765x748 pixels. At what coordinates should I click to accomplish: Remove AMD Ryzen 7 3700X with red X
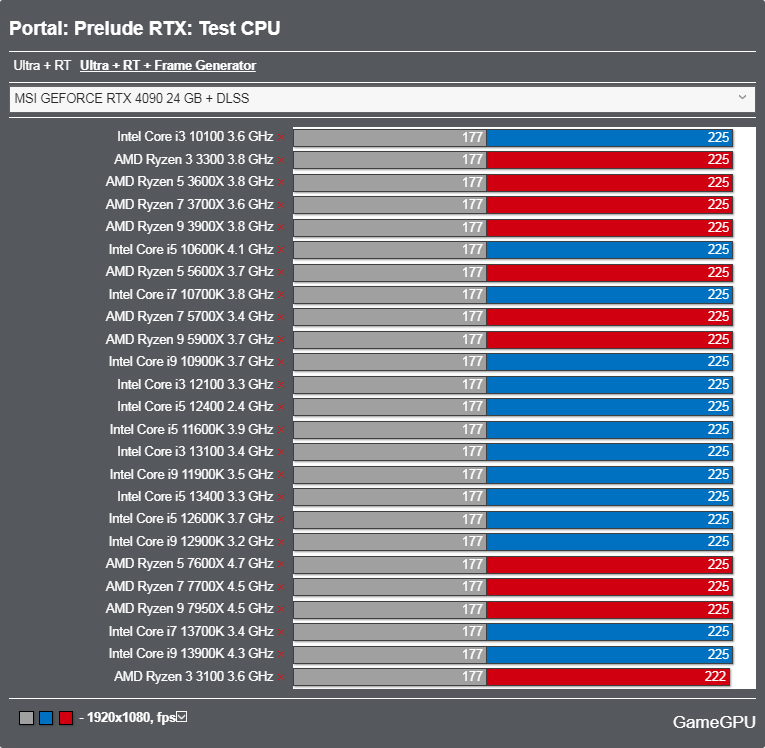click(x=281, y=205)
